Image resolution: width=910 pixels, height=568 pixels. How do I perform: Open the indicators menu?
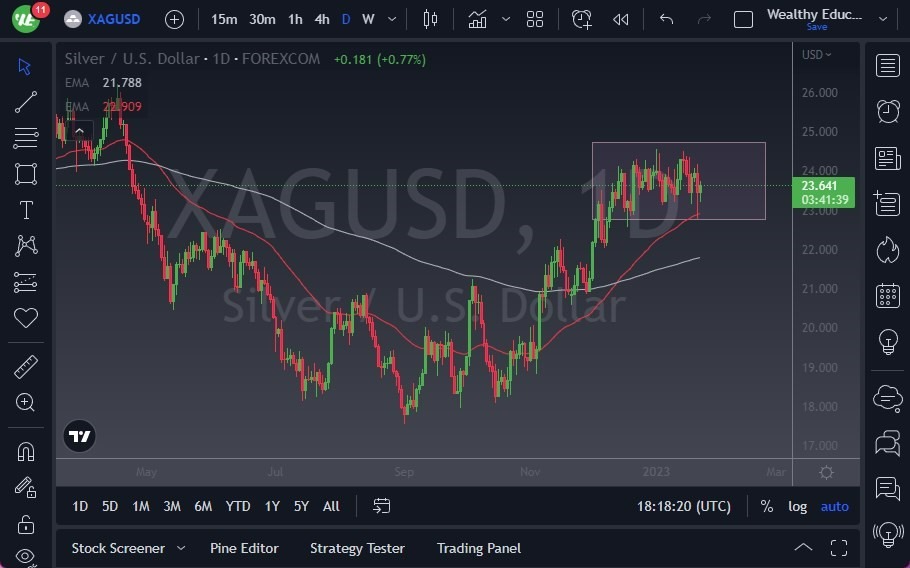477,19
